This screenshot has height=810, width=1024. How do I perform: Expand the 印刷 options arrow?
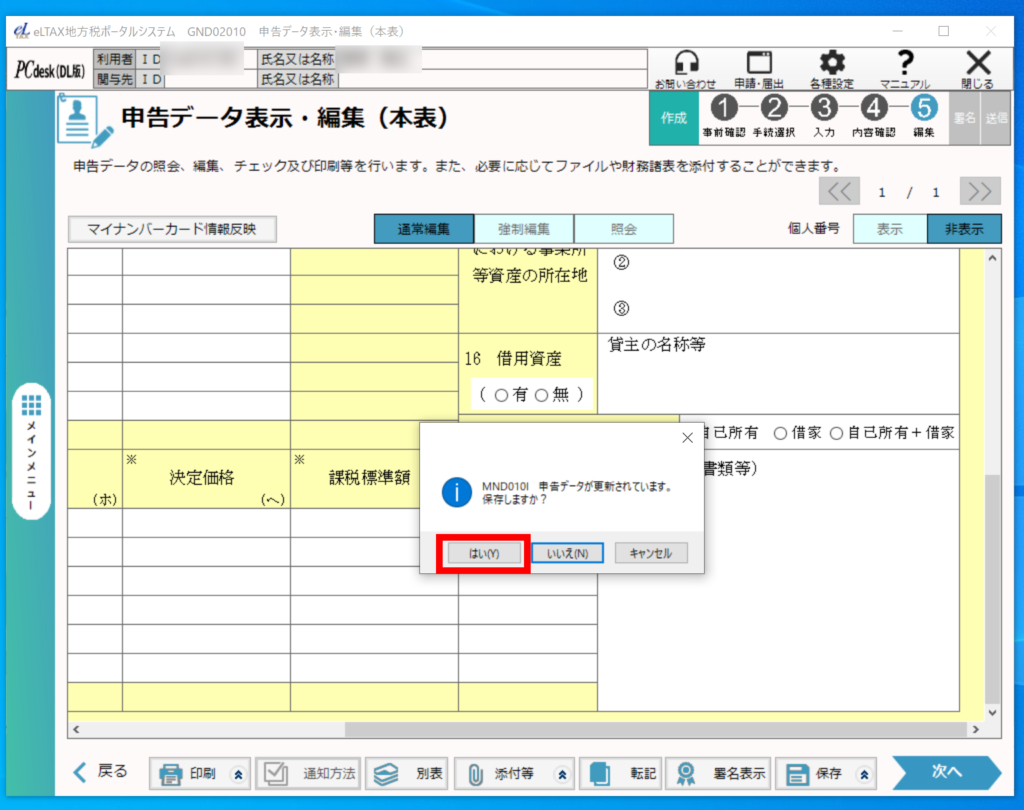(x=238, y=774)
